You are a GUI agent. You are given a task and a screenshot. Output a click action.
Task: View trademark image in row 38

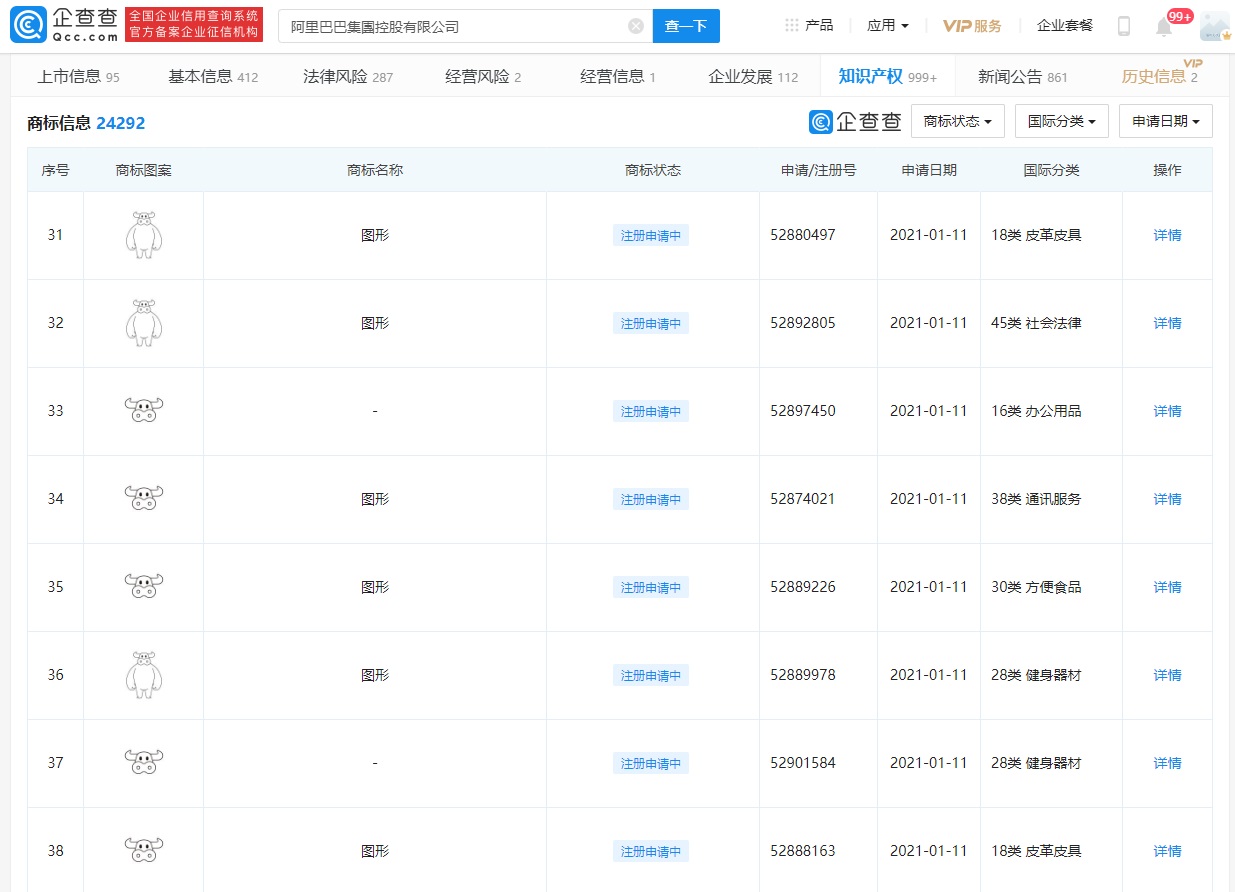pyautogui.click(x=144, y=851)
